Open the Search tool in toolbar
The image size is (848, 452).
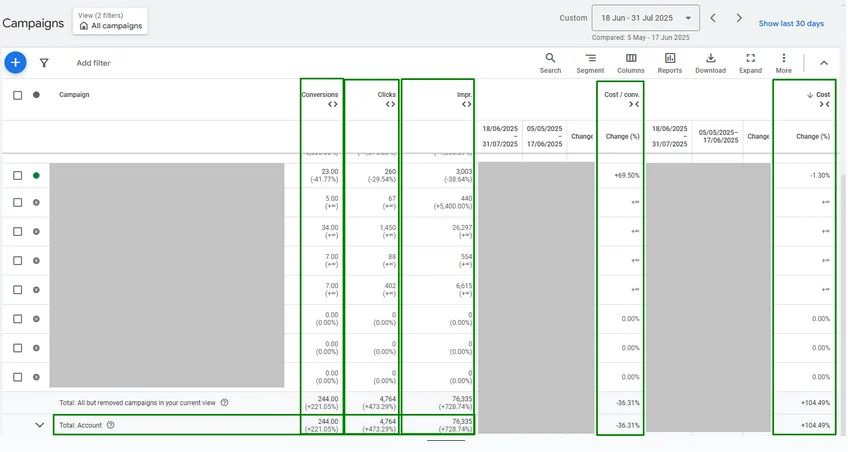550,63
